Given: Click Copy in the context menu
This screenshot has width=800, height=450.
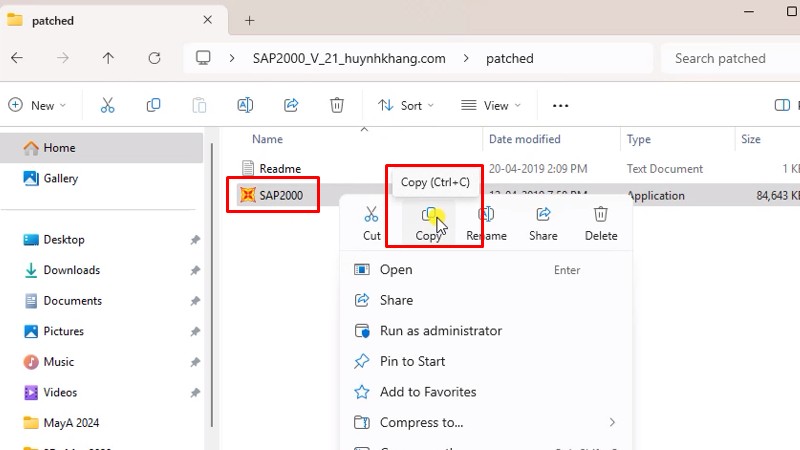Looking at the screenshot, I should tap(429, 223).
